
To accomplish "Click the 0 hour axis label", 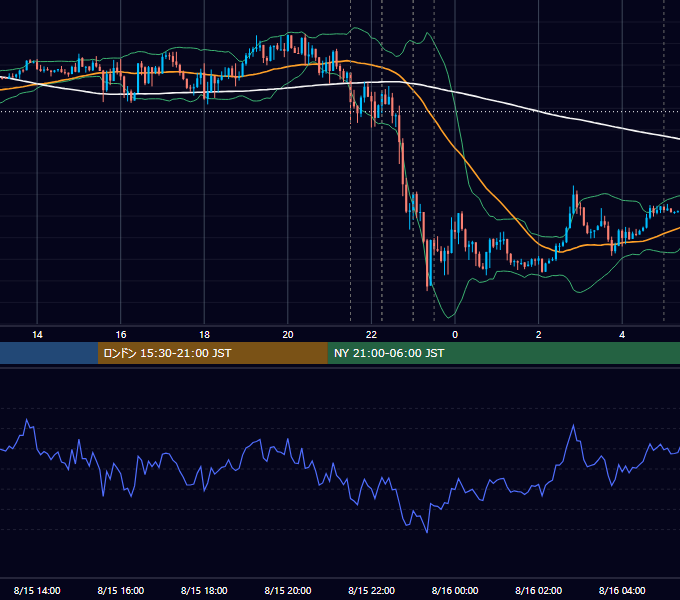I will click(455, 335).
